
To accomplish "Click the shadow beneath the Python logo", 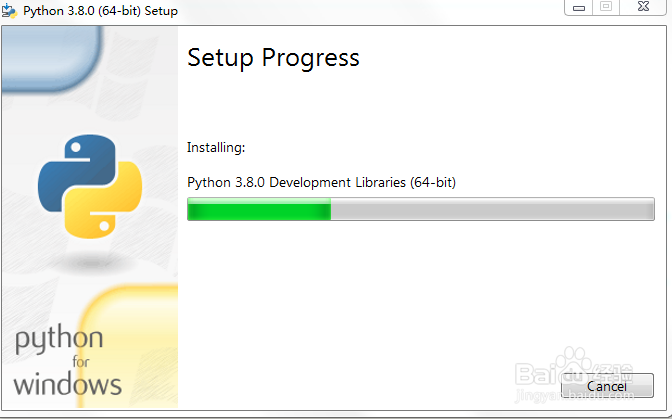I will coord(91,262).
